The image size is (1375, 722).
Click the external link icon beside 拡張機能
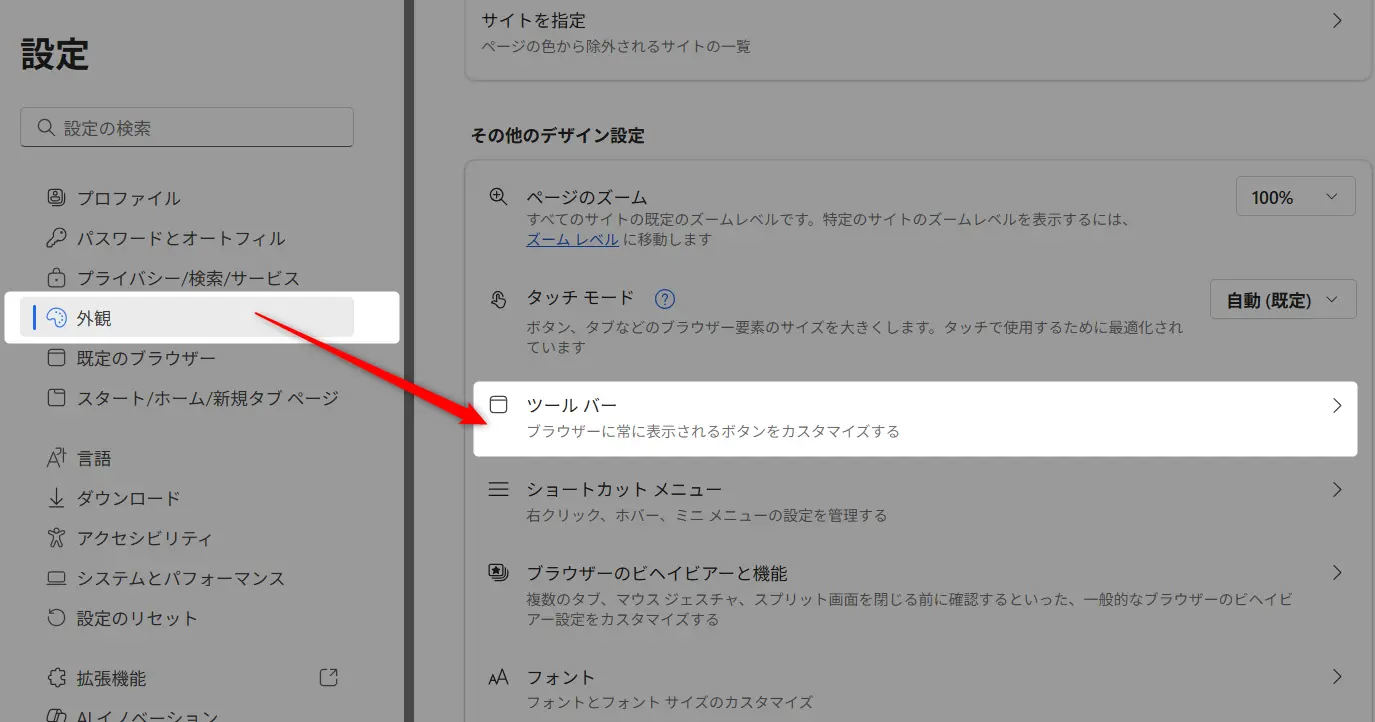tap(328, 677)
